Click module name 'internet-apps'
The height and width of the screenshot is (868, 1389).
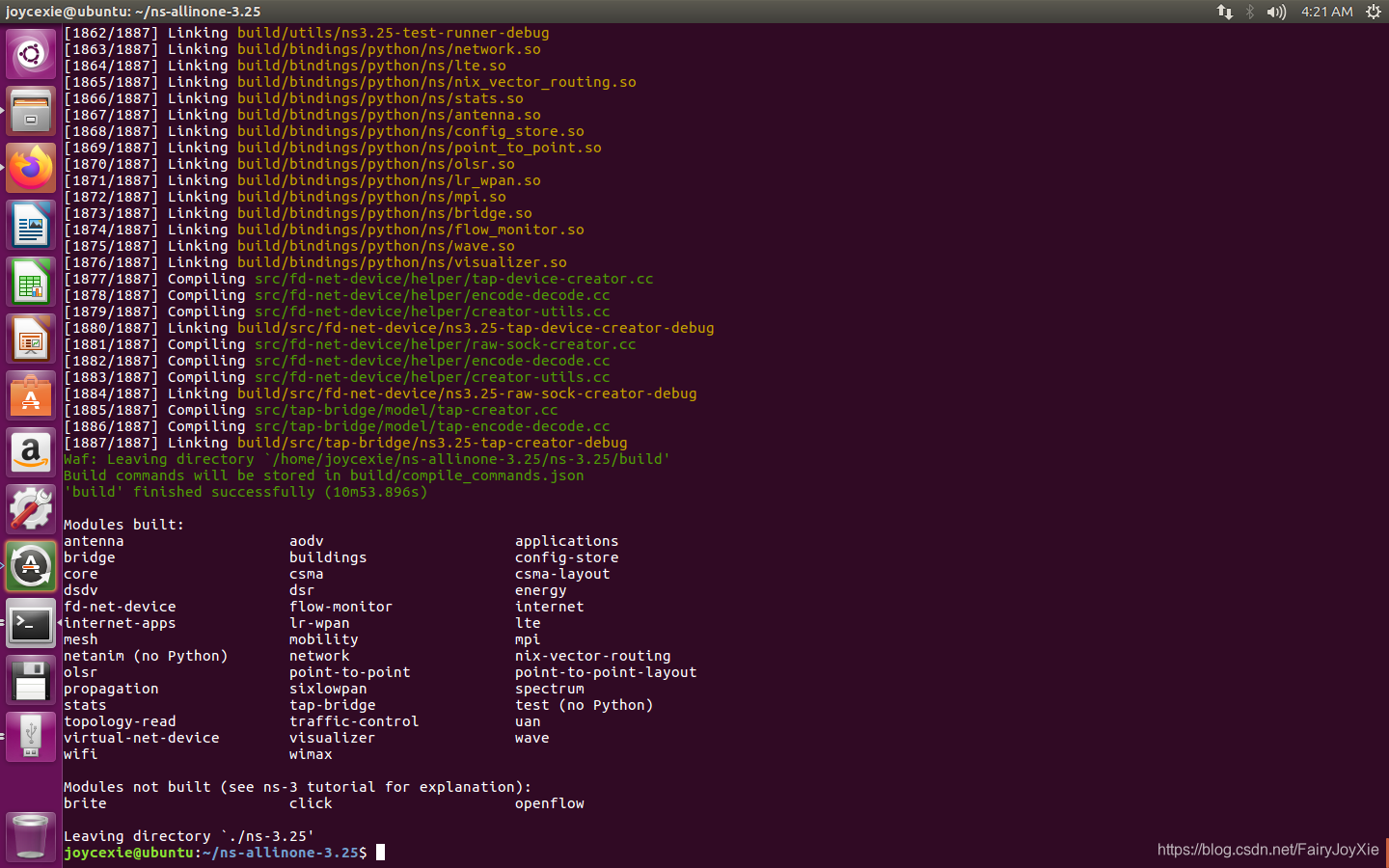coord(120,623)
